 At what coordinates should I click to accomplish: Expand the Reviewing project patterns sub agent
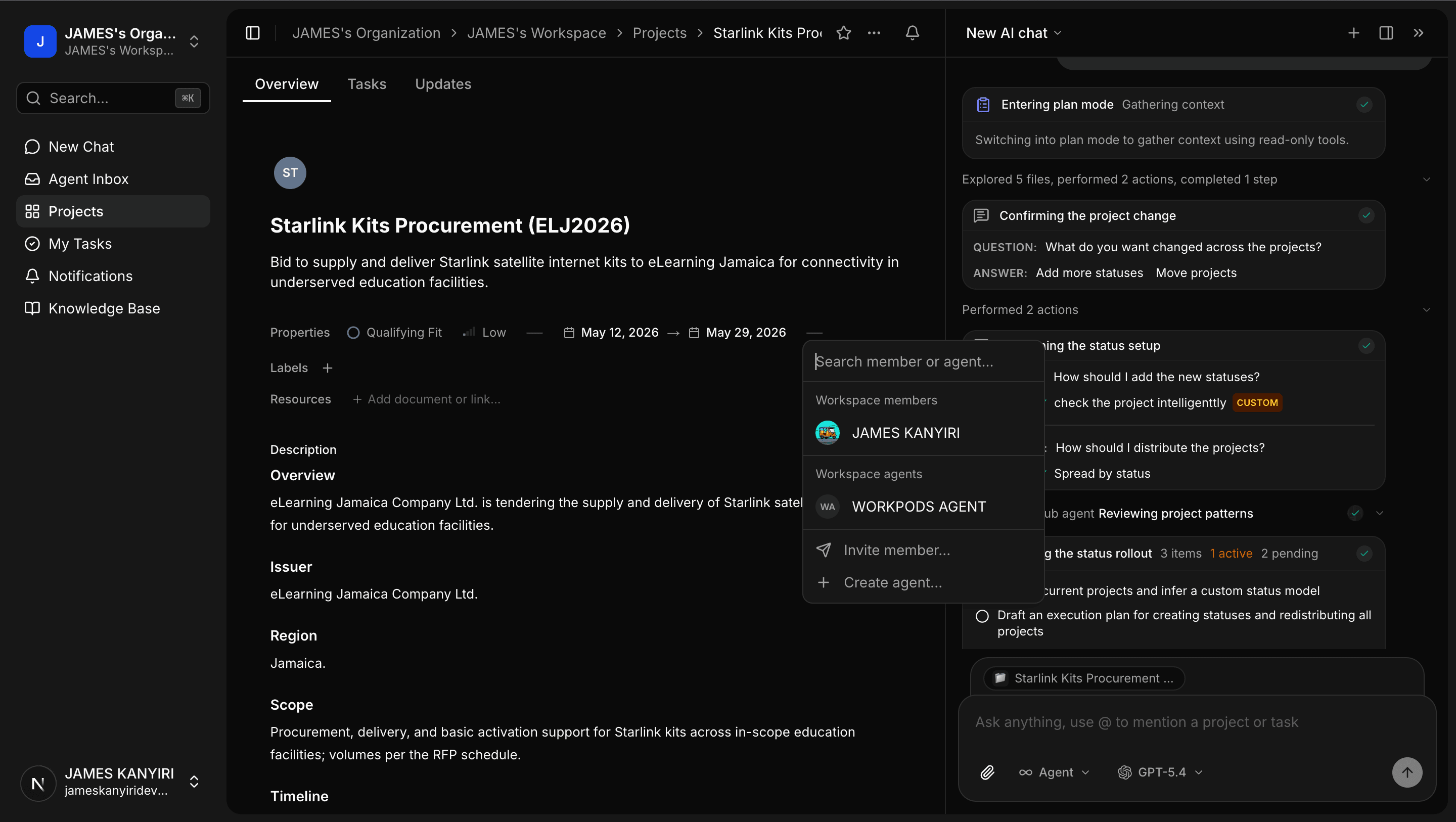1380,513
